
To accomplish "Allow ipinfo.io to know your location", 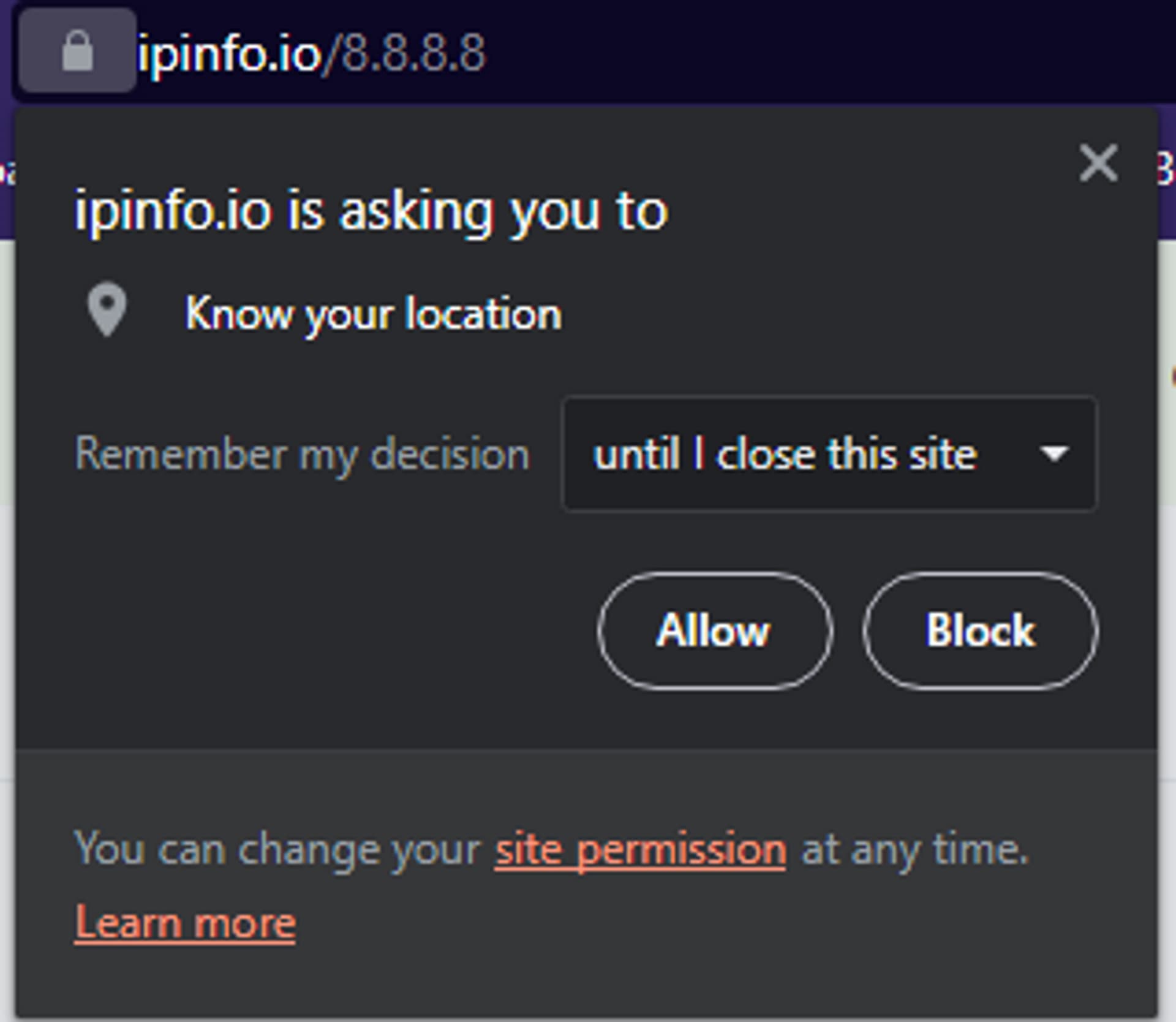I will pos(715,631).
